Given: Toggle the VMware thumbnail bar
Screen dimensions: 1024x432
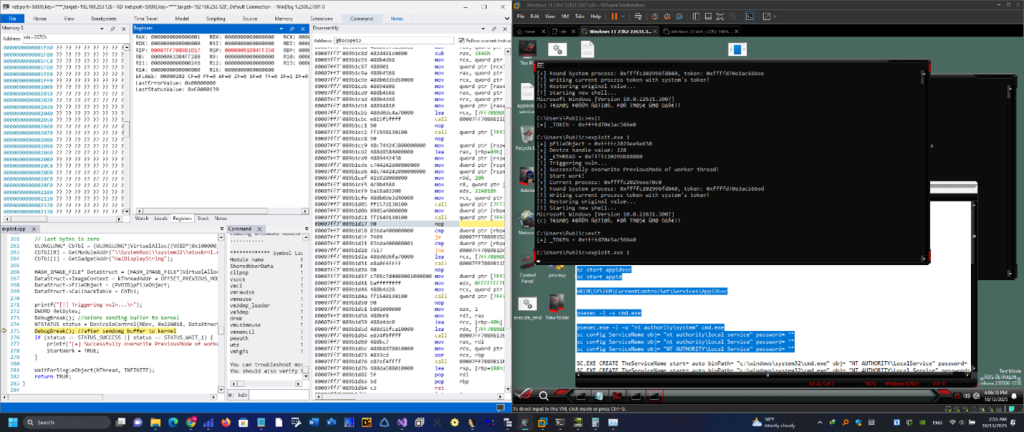Looking at the screenshot, I should tap(707, 16).
